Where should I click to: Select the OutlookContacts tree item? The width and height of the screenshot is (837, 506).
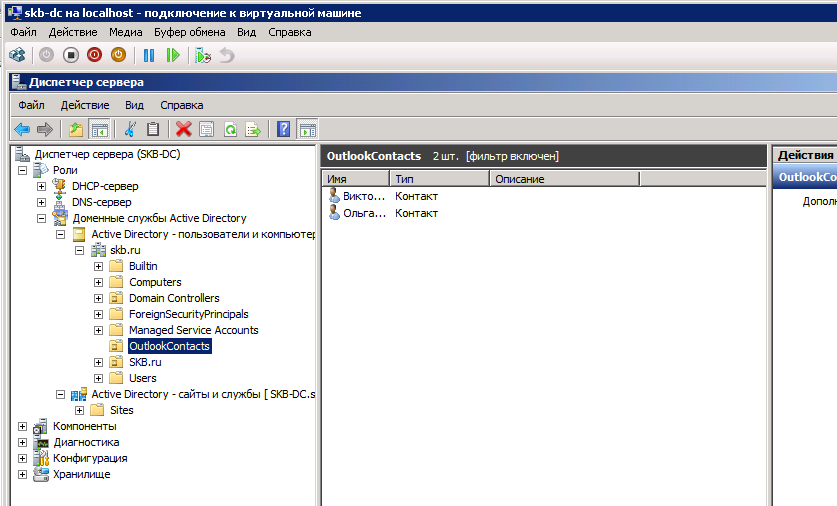(x=170, y=346)
